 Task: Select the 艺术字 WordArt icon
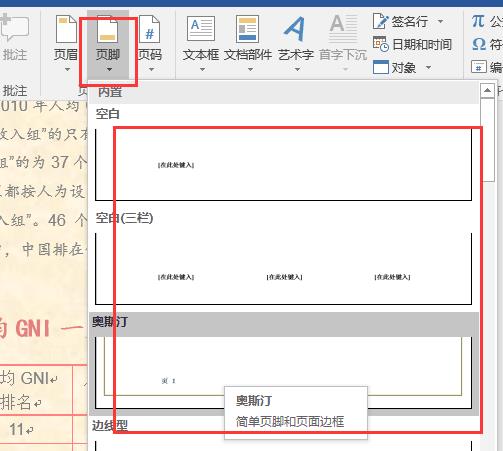pos(295,29)
